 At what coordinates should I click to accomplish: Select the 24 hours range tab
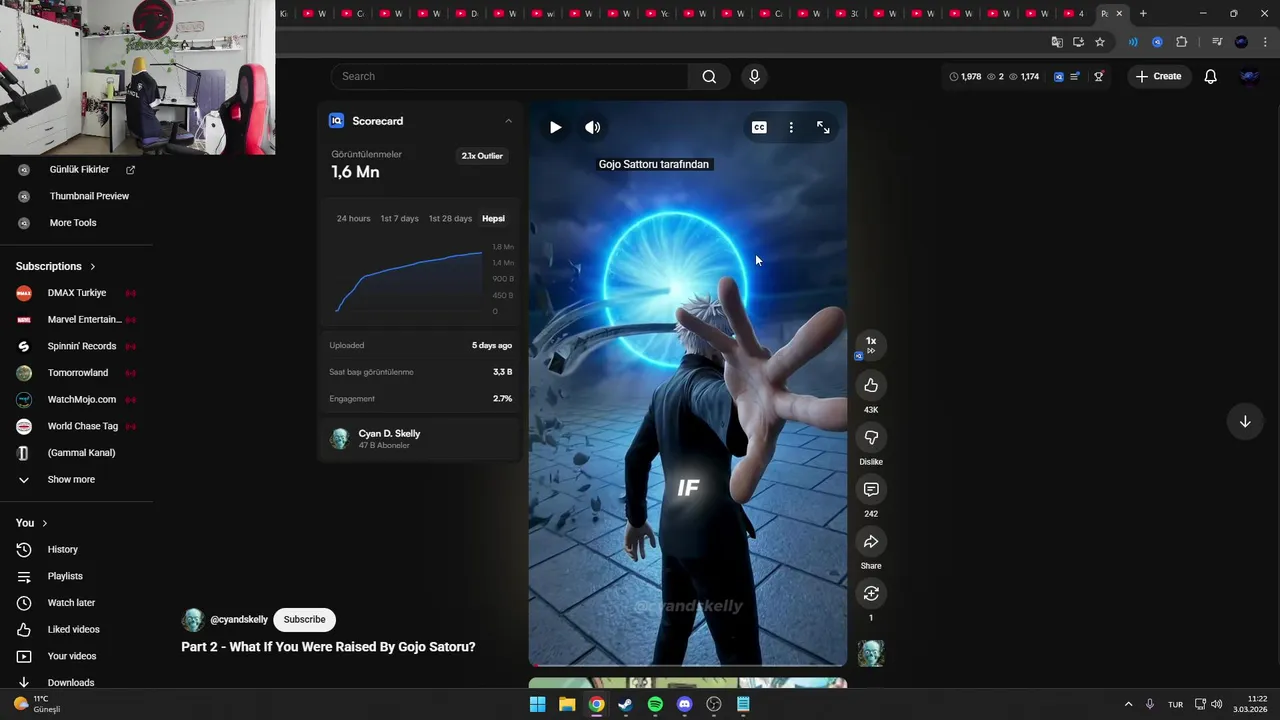pyautogui.click(x=353, y=218)
